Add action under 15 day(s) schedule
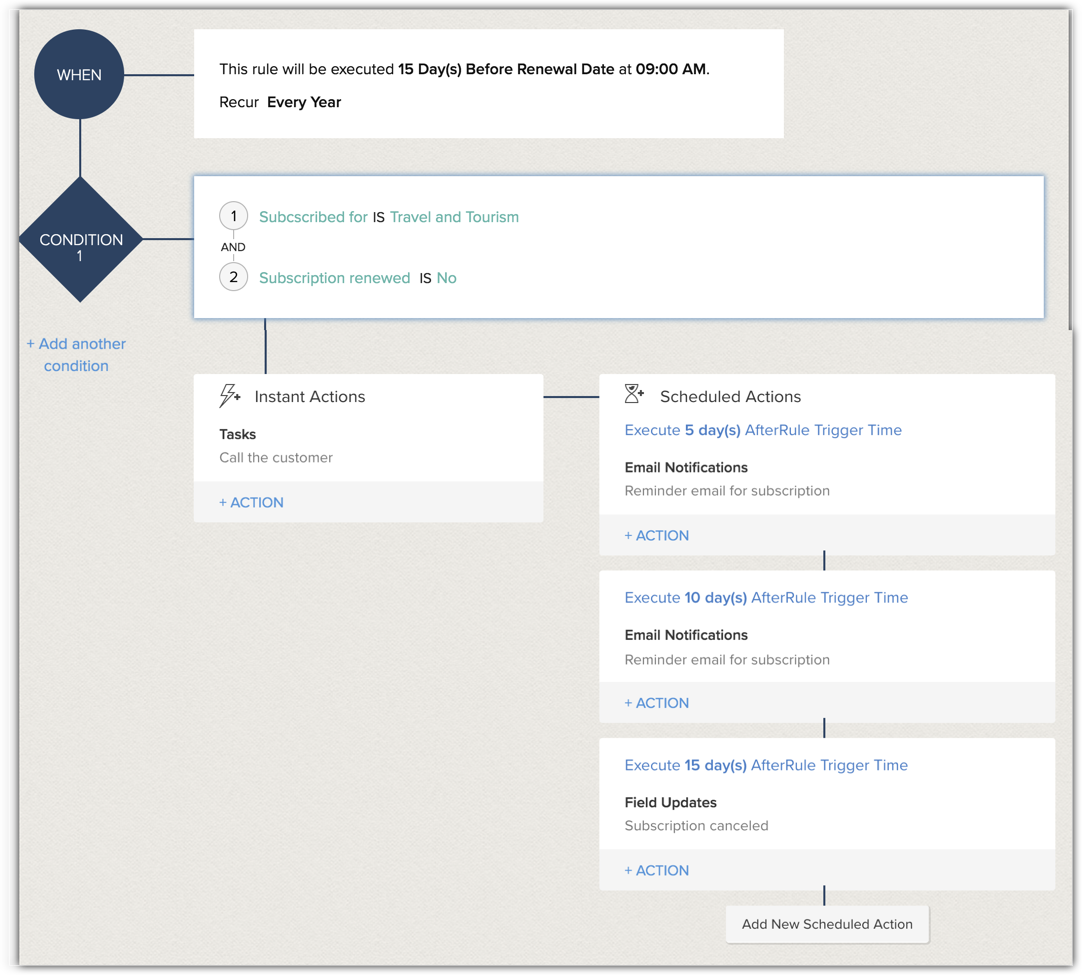 [x=656, y=870]
